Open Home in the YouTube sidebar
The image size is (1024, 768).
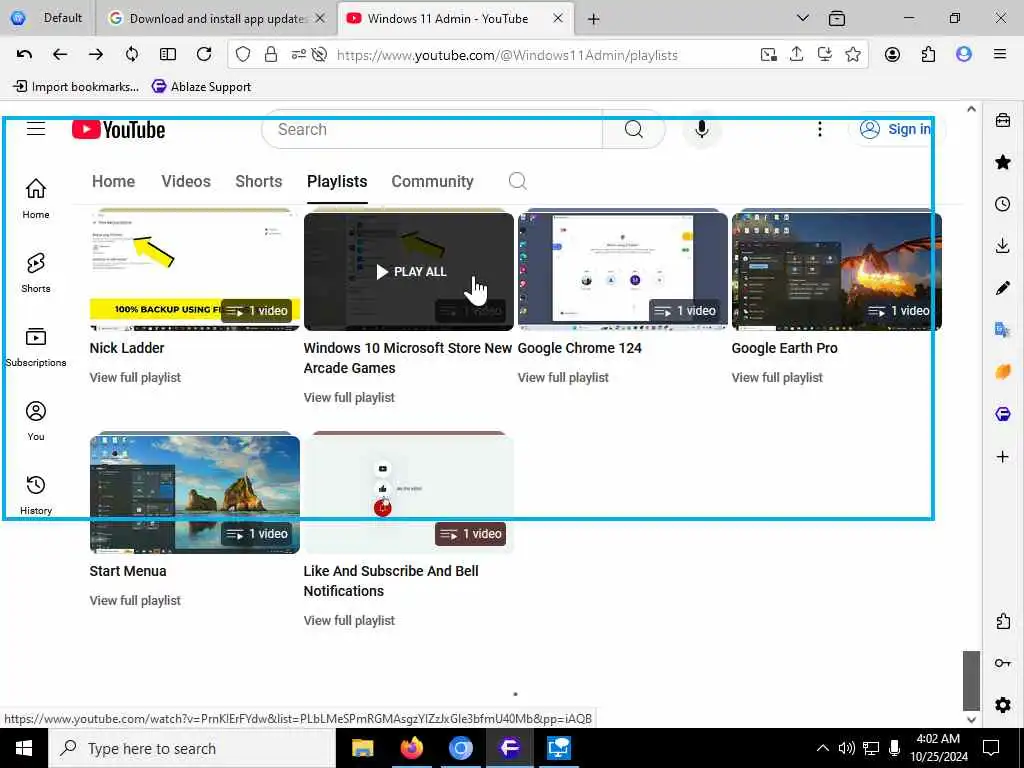[x=36, y=199]
